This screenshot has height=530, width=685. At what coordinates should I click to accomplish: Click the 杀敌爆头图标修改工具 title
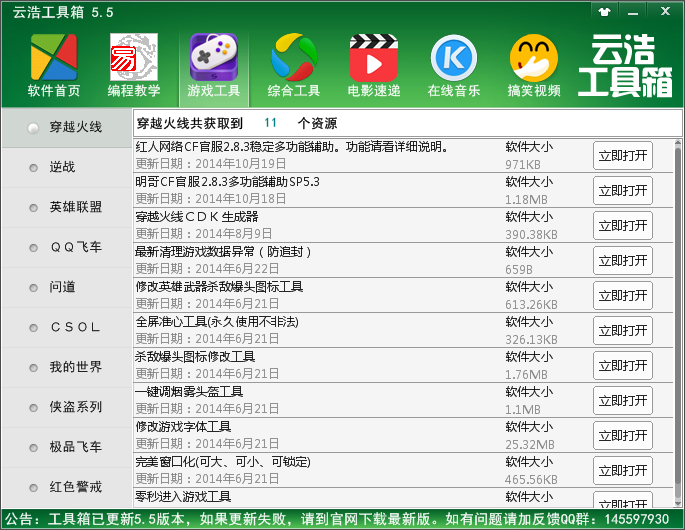pyautogui.click(x=195, y=357)
